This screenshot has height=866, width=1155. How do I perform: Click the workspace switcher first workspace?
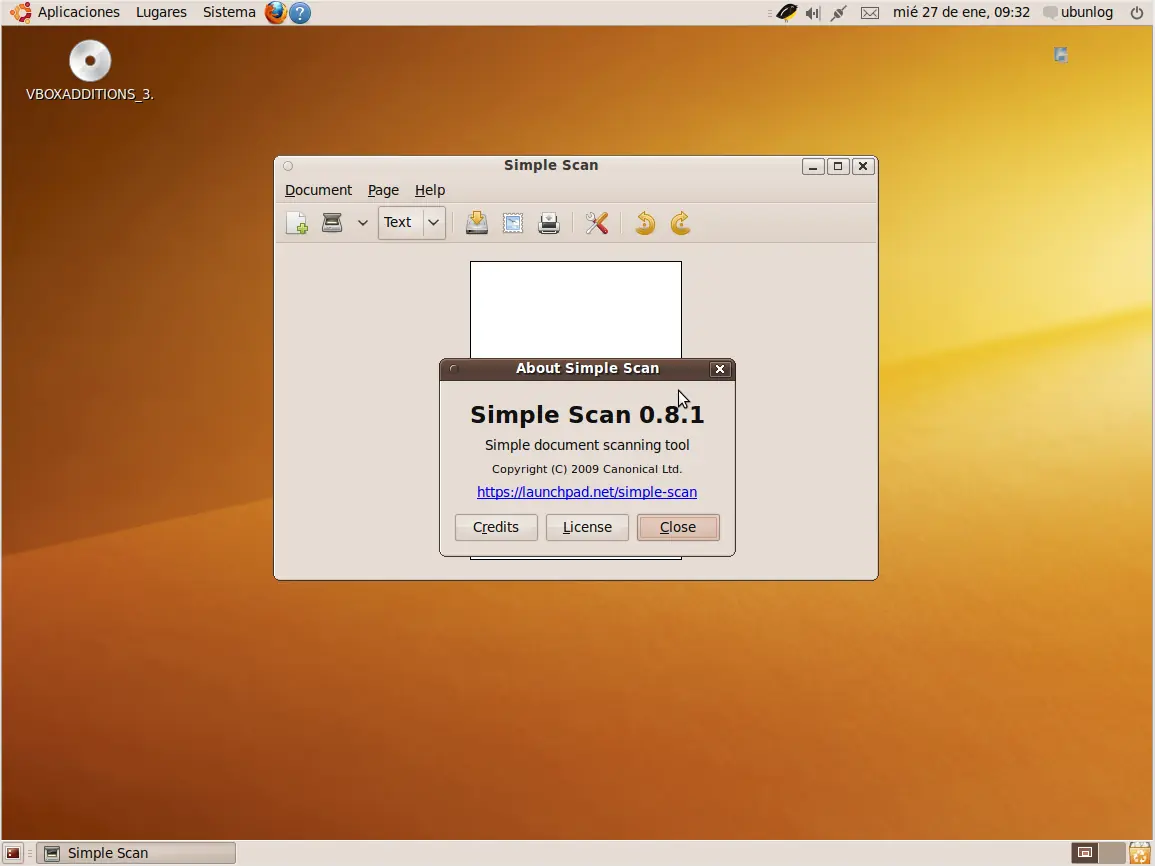click(x=1084, y=853)
